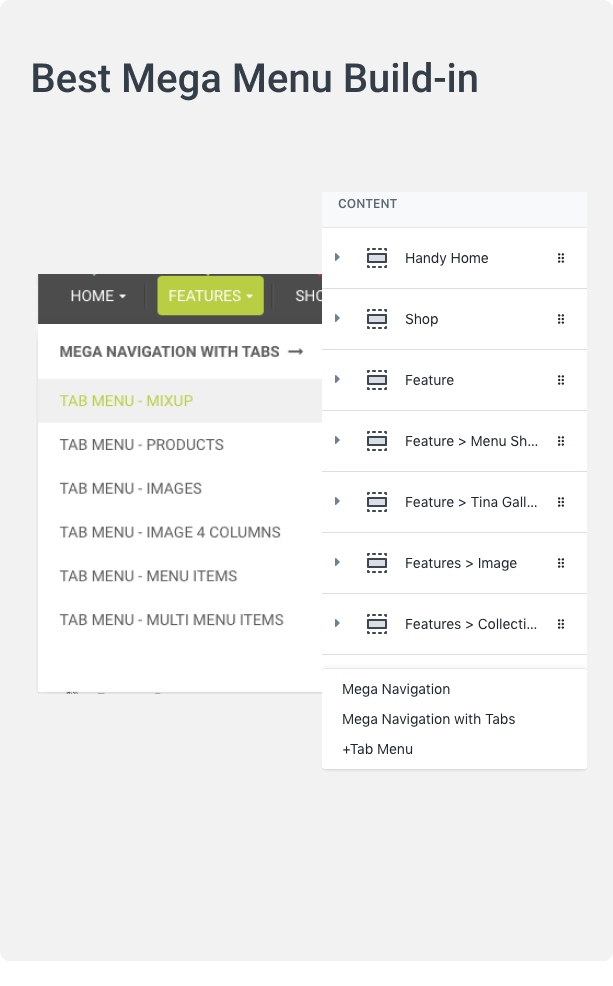Click Mega Navigation with Tabs heading link
This screenshot has width=613, height=986.
[x=180, y=352]
